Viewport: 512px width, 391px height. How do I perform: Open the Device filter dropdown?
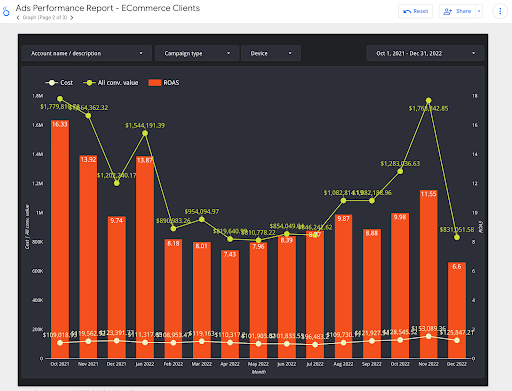271,53
